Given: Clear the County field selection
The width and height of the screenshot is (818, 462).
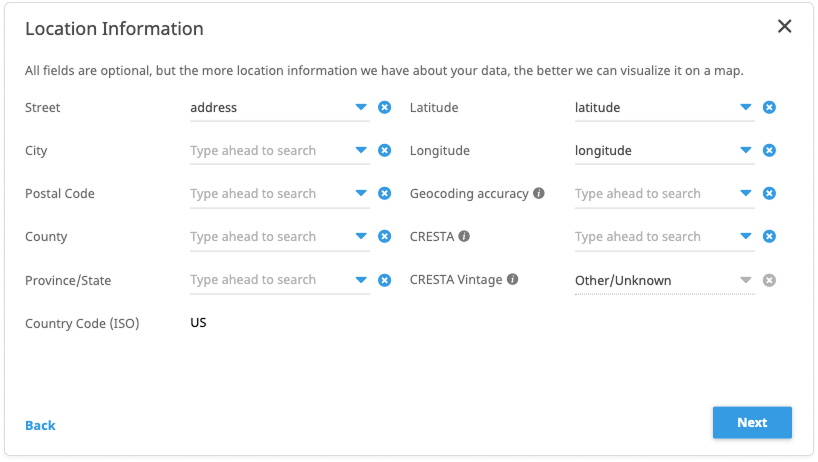Looking at the screenshot, I should [x=384, y=237].
